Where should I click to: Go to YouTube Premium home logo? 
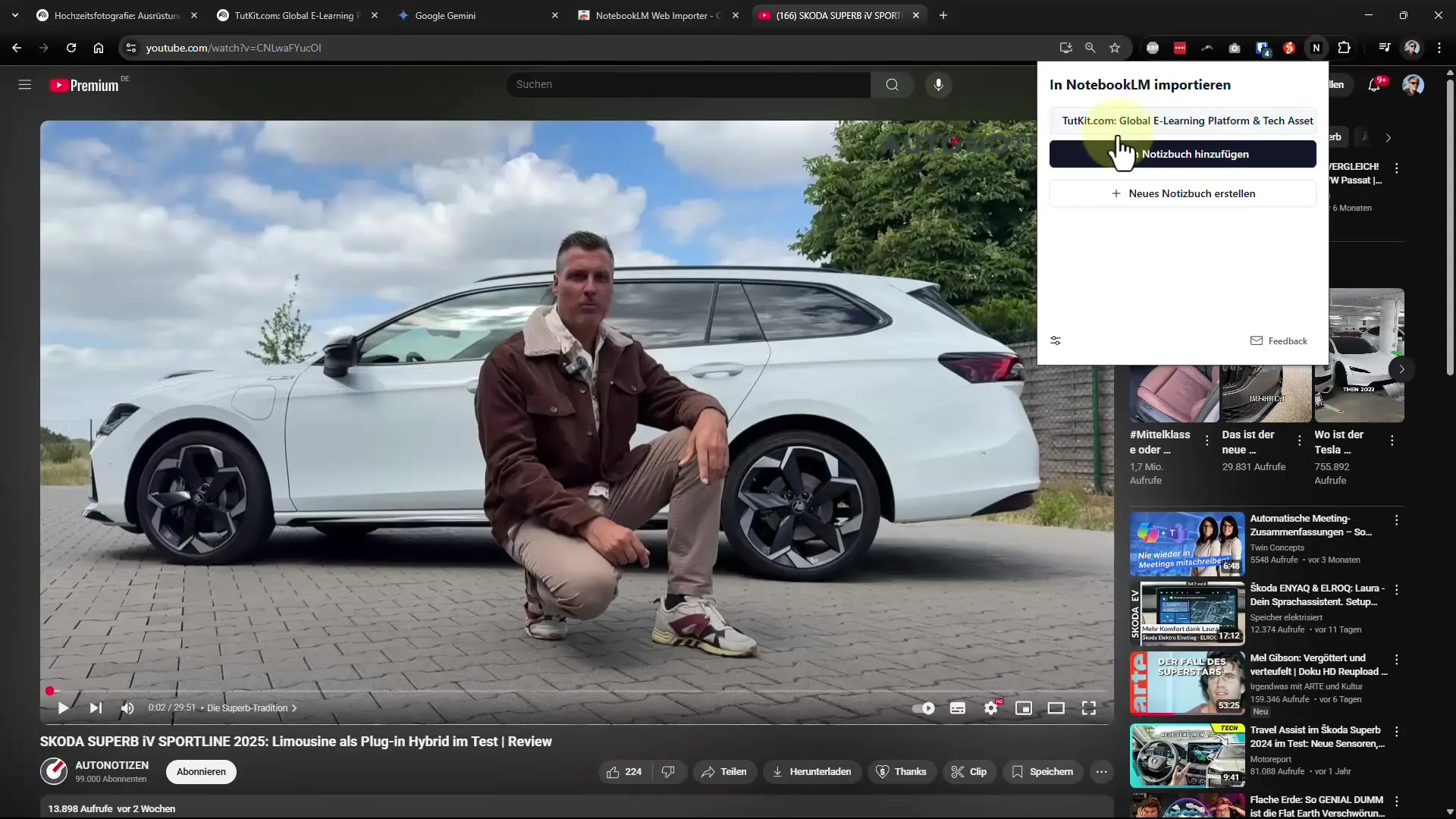coord(84,85)
